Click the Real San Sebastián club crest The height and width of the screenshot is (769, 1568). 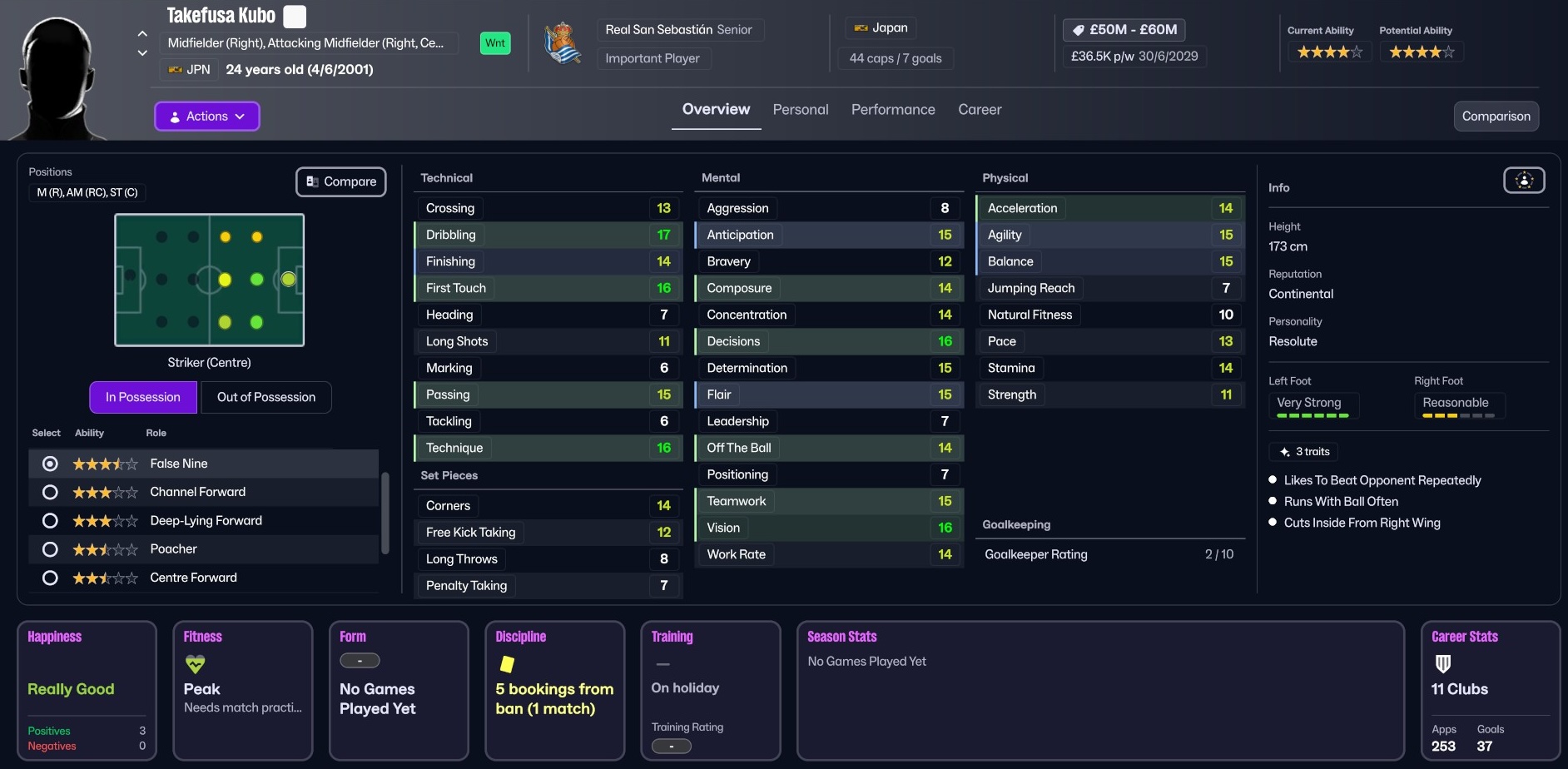pos(563,44)
